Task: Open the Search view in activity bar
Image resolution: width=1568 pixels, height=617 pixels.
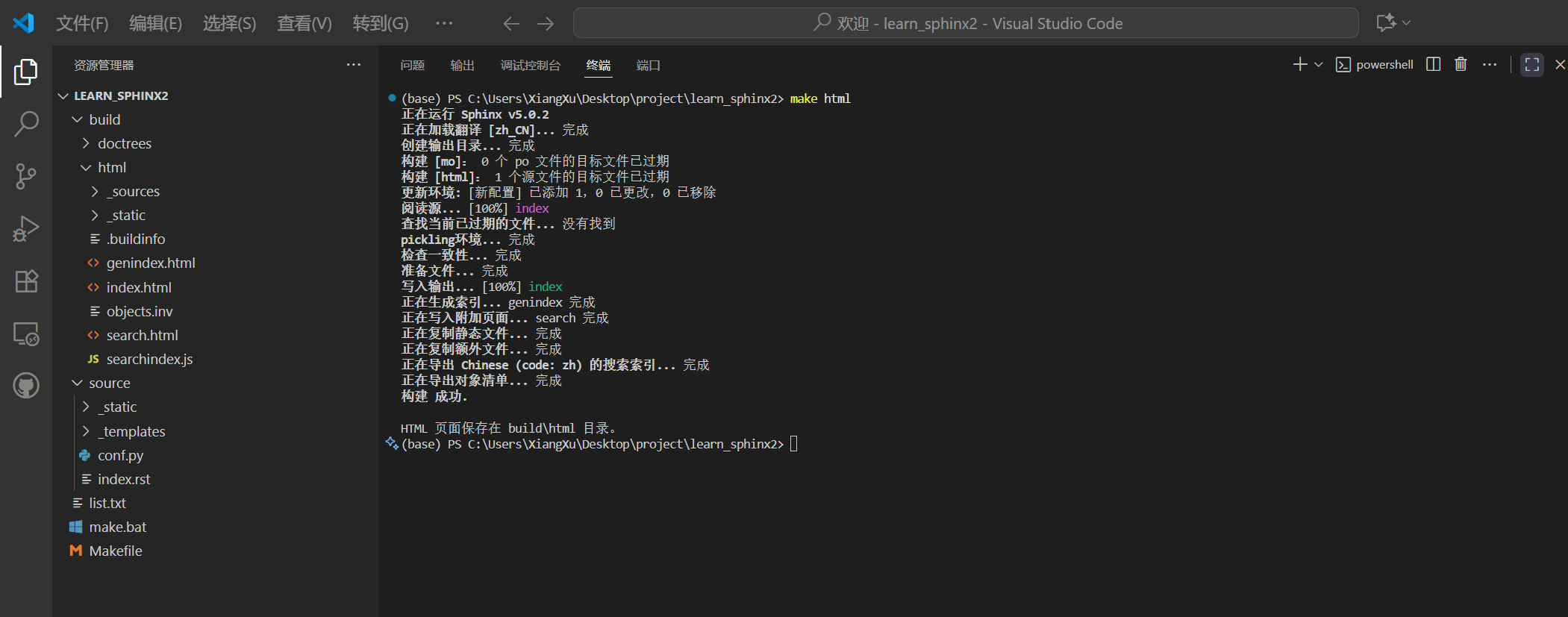Action: tap(26, 124)
